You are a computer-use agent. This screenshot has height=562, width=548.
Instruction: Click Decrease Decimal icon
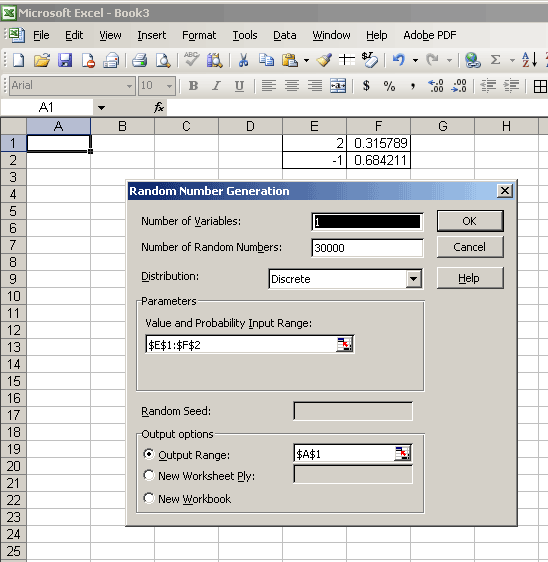coord(459,86)
